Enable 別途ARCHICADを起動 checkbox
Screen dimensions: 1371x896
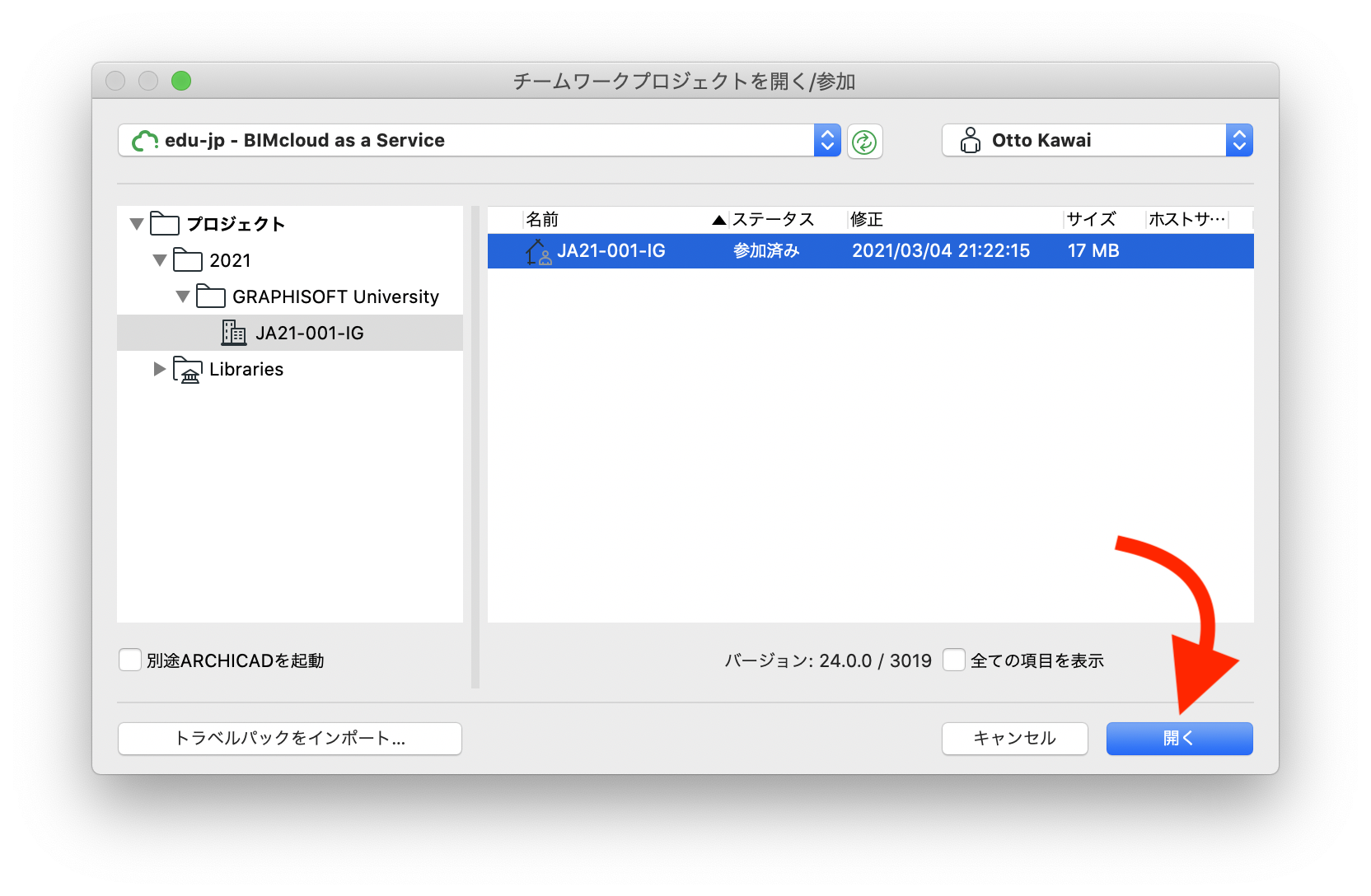pyautogui.click(x=130, y=660)
